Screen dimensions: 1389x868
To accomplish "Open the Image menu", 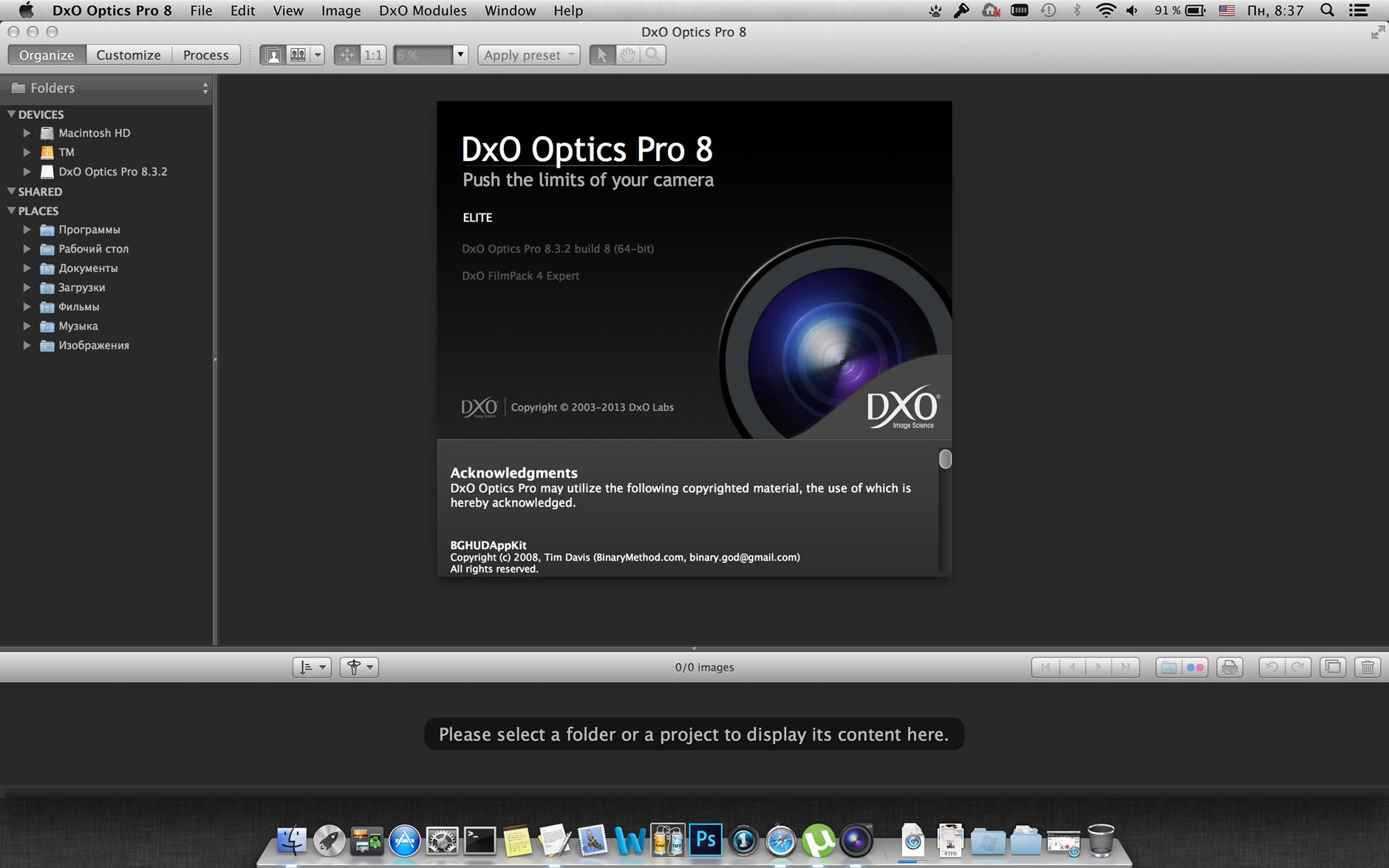I will tap(341, 10).
